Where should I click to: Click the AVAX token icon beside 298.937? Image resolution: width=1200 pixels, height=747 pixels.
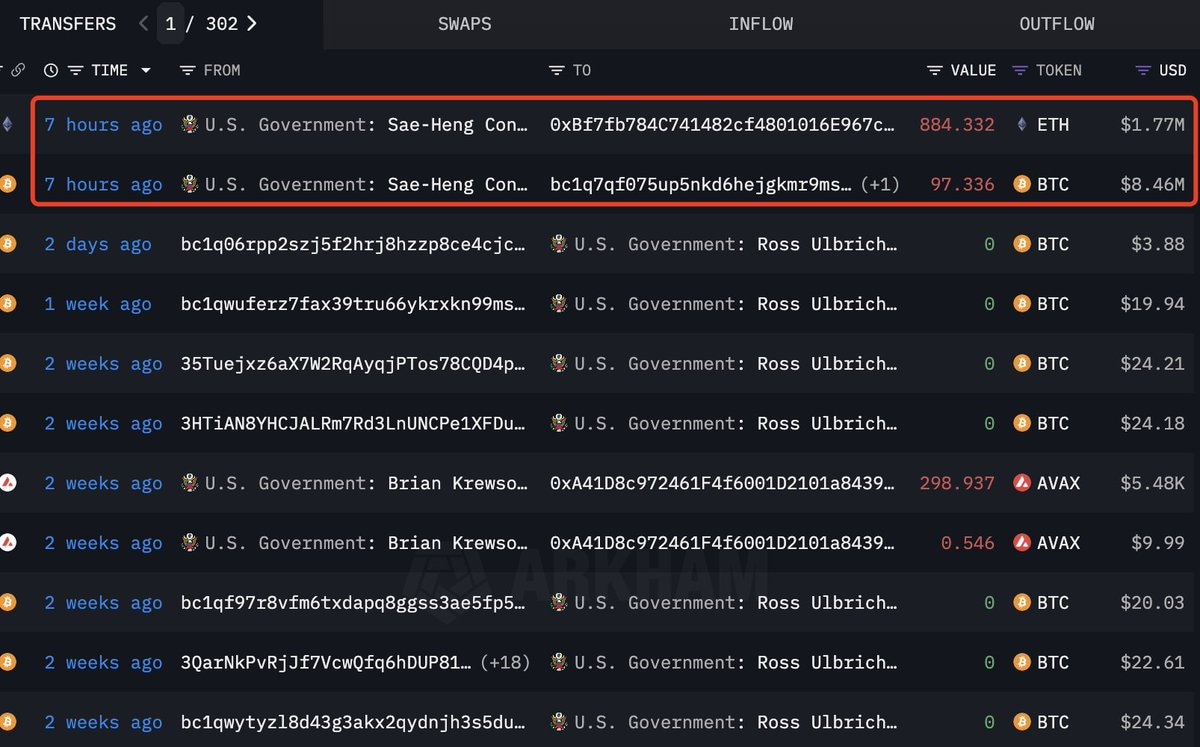click(x=1022, y=484)
